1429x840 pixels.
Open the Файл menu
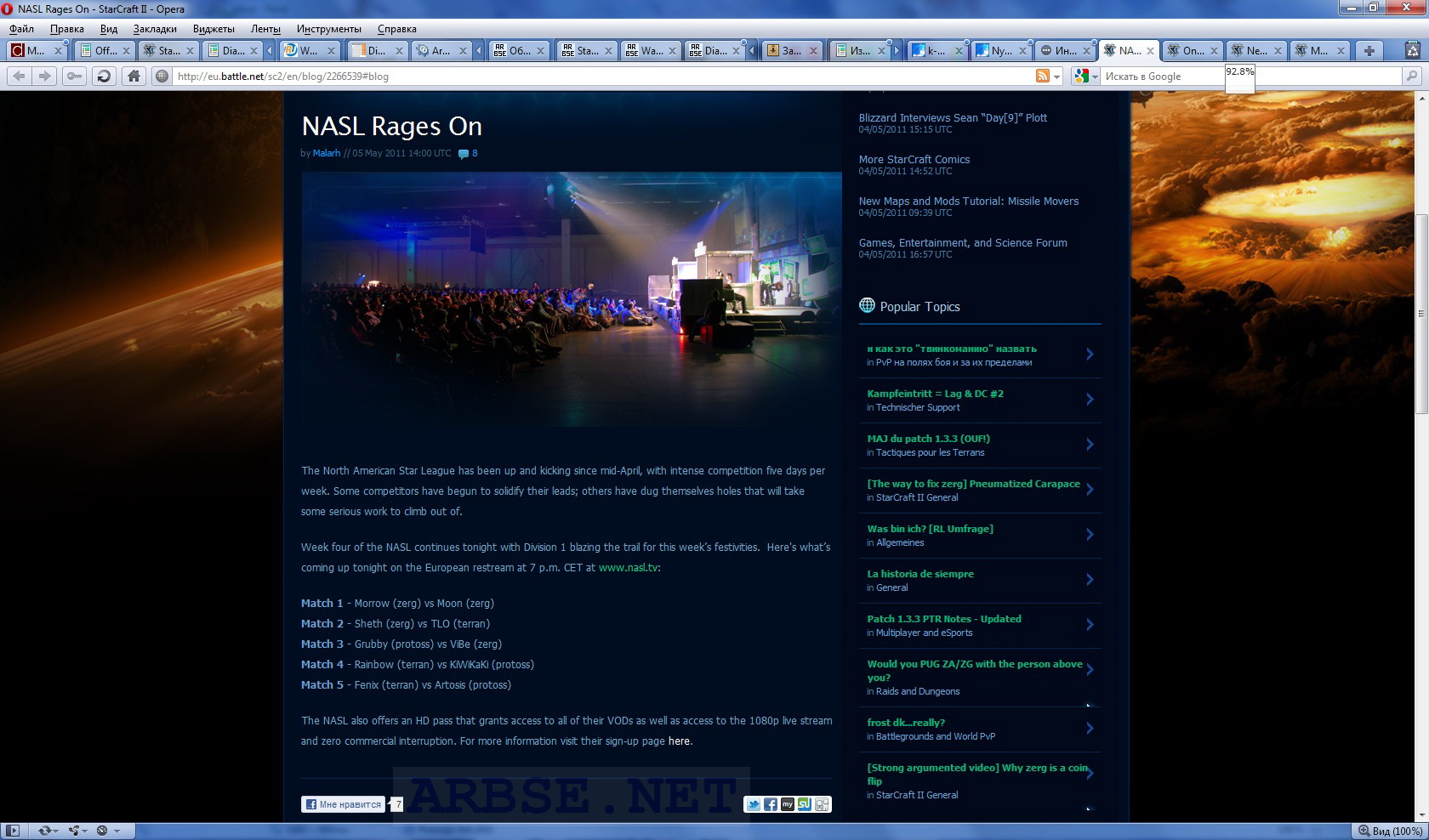pyautogui.click(x=22, y=29)
